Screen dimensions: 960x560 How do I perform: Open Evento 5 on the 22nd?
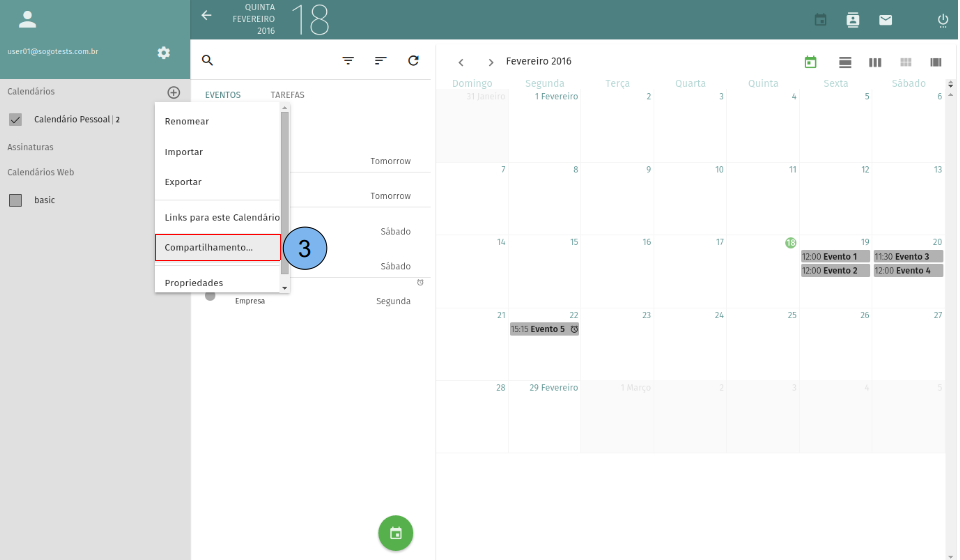[x=544, y=329]
